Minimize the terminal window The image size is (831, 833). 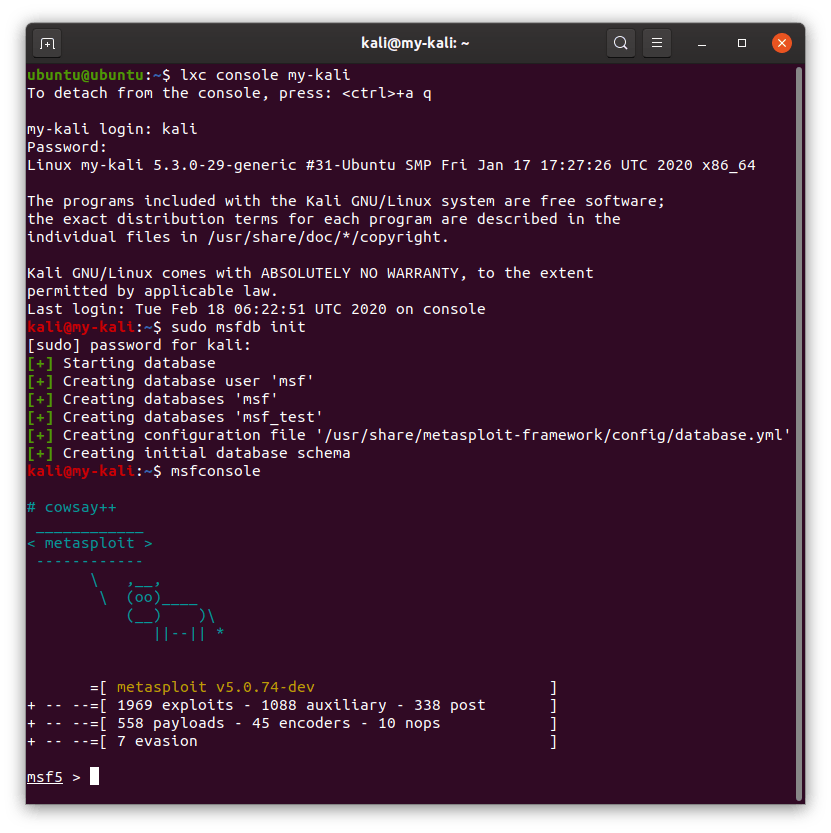coord(703,43)
